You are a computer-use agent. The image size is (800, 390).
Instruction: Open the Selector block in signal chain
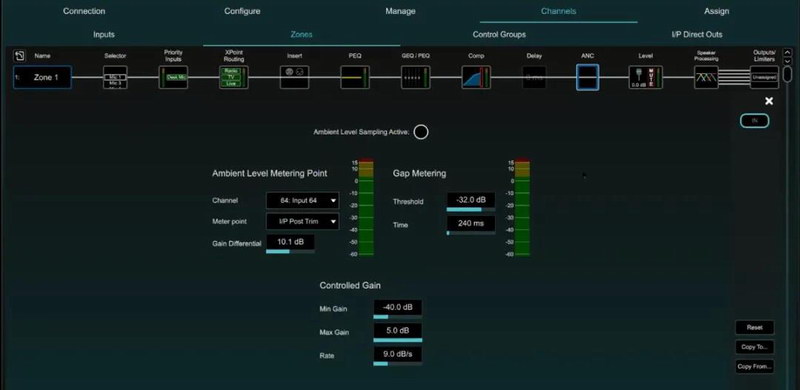point(115,77)
